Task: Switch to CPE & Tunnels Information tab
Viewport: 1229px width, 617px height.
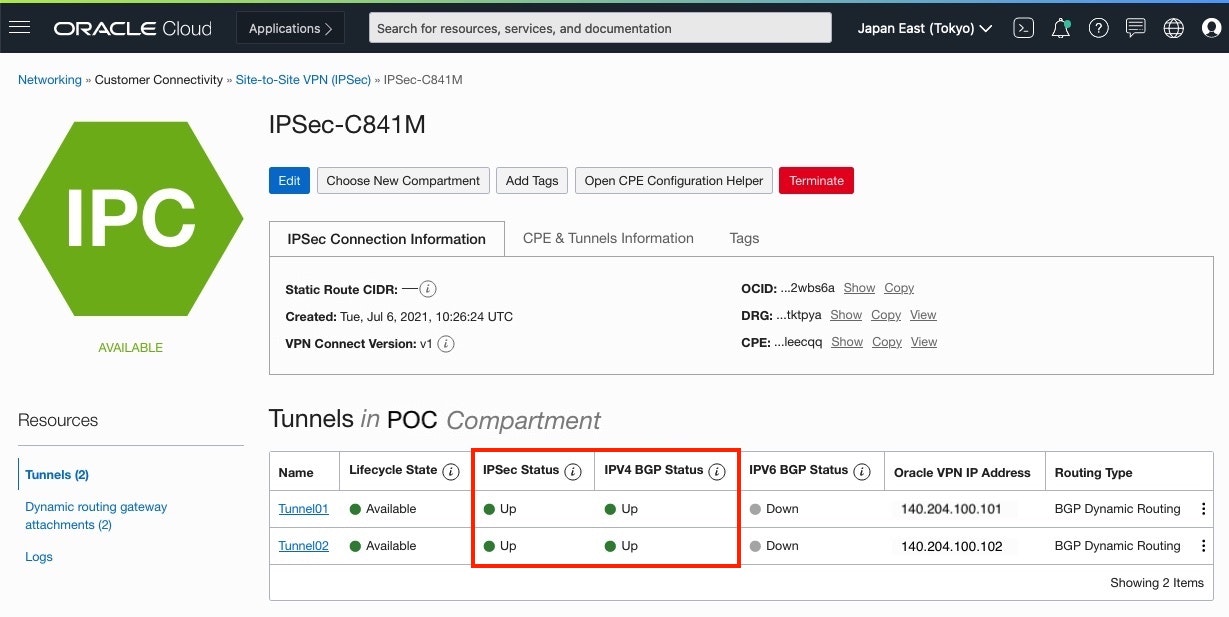Action: coord(608,238)
